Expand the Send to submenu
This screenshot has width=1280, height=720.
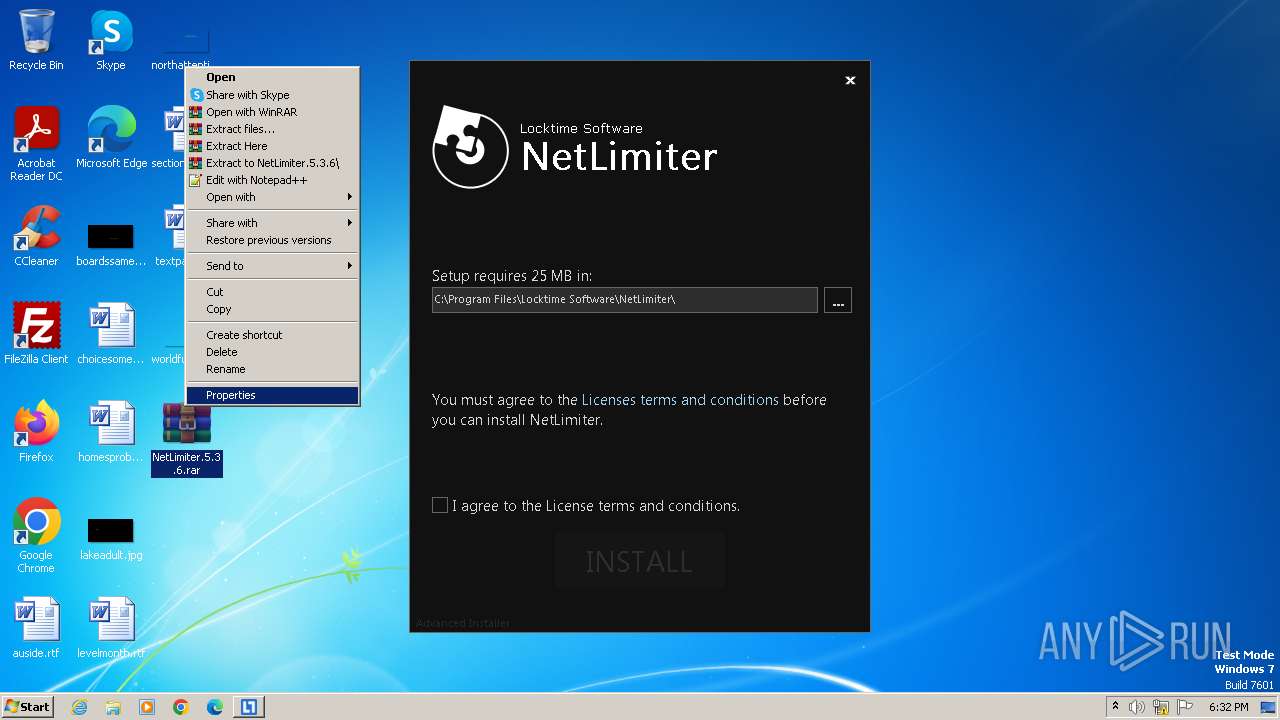point(272,266)
